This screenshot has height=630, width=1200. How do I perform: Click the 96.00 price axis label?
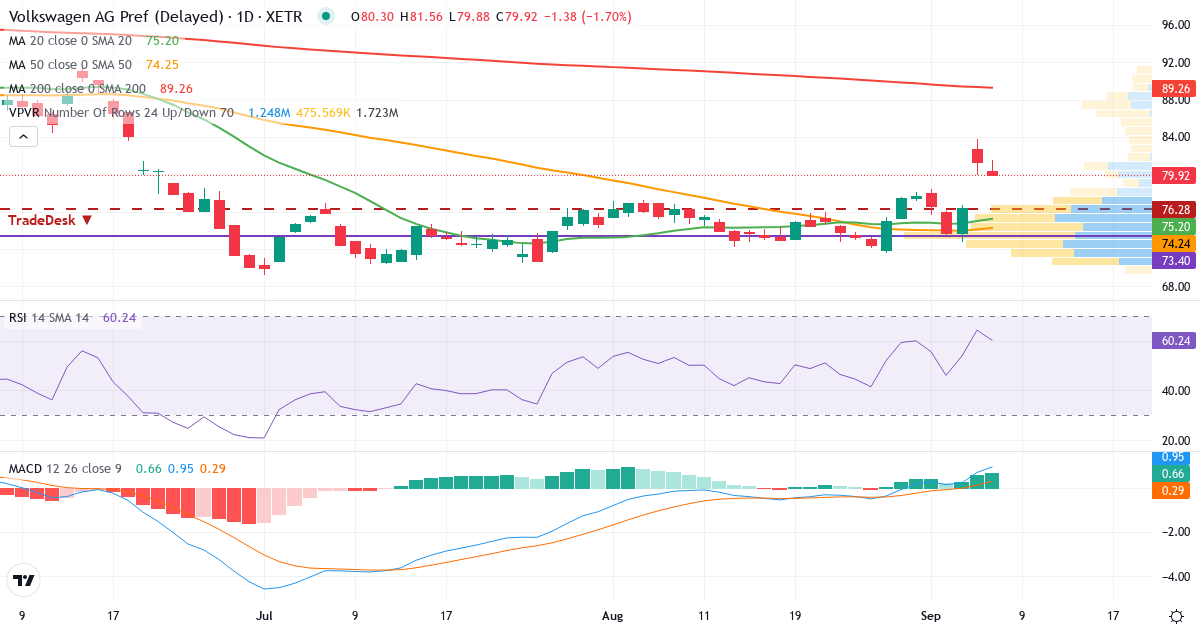pos(1174,24)
